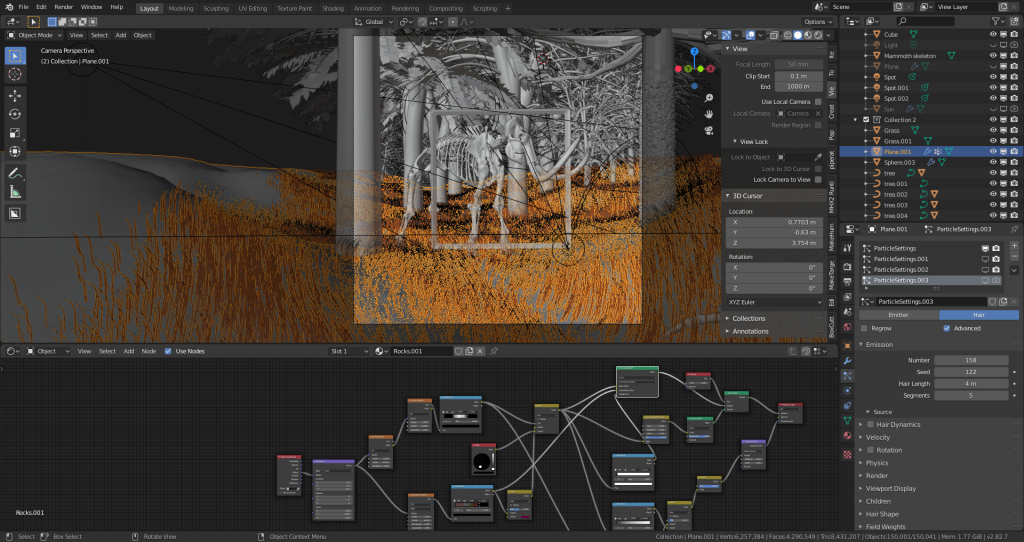Select the Annotate tool

[x=14, y=173]
